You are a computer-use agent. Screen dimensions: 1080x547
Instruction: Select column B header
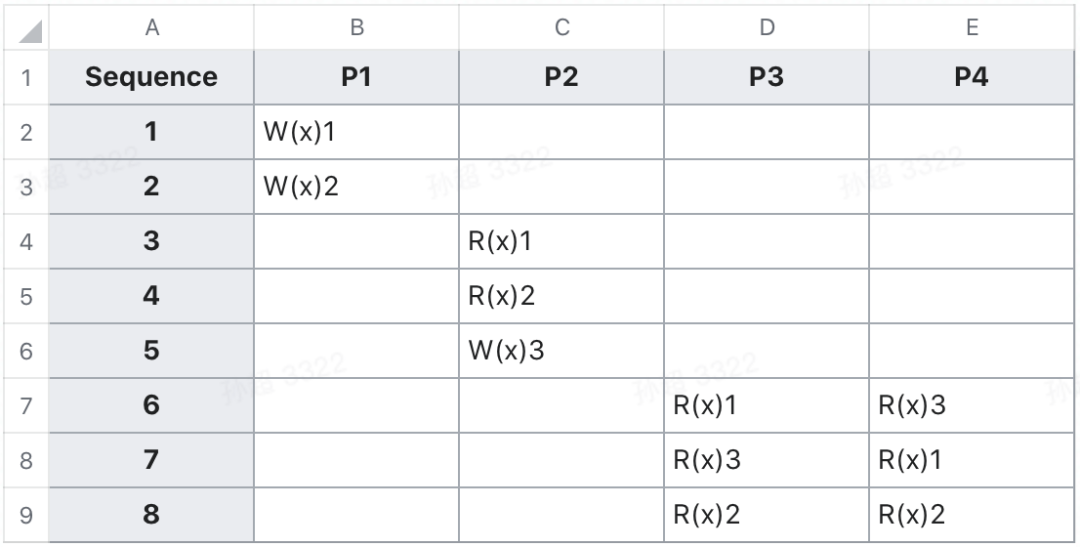(356, 29)
